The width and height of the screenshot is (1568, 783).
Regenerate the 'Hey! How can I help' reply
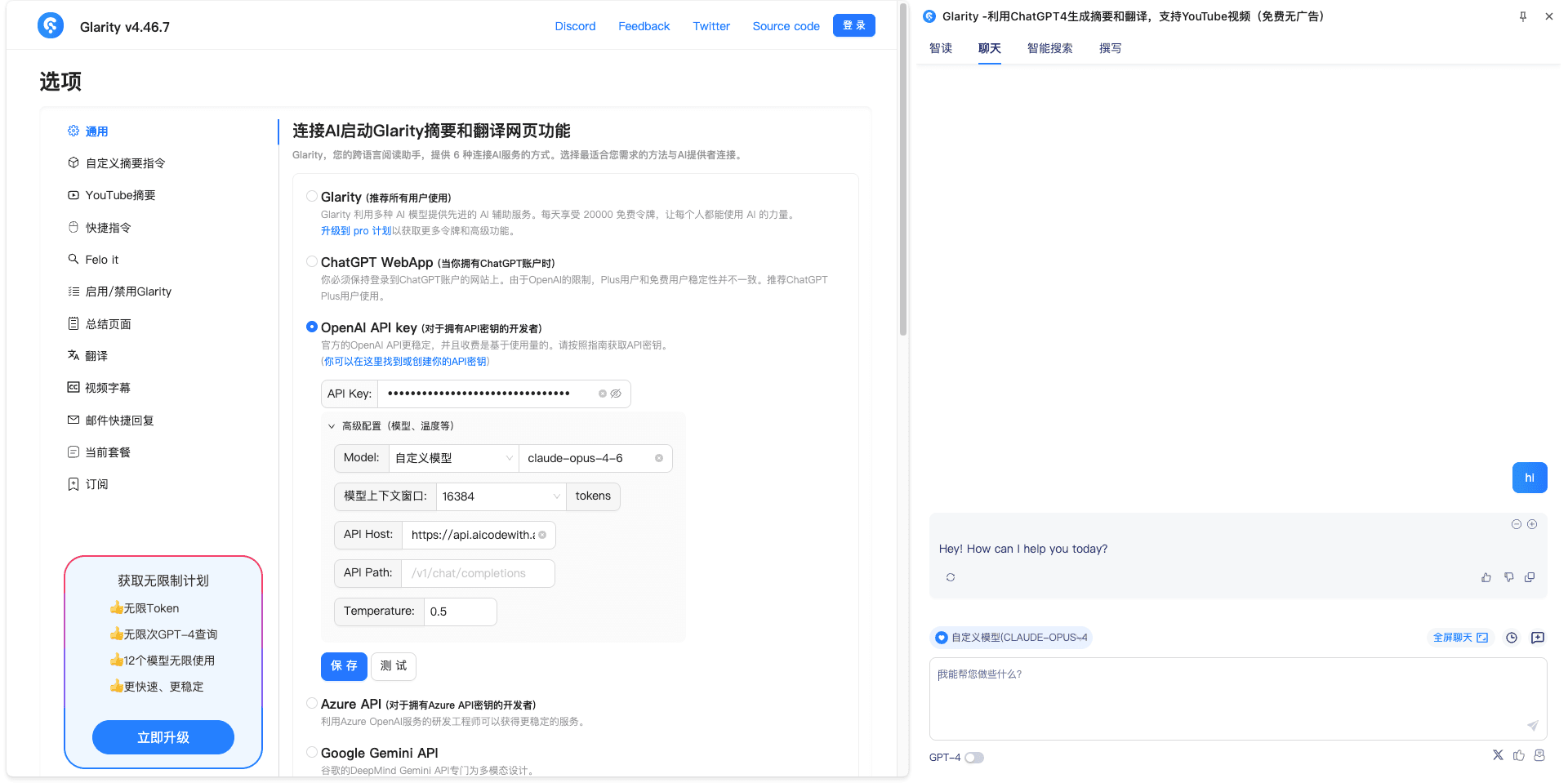click(x=951, y=577)
